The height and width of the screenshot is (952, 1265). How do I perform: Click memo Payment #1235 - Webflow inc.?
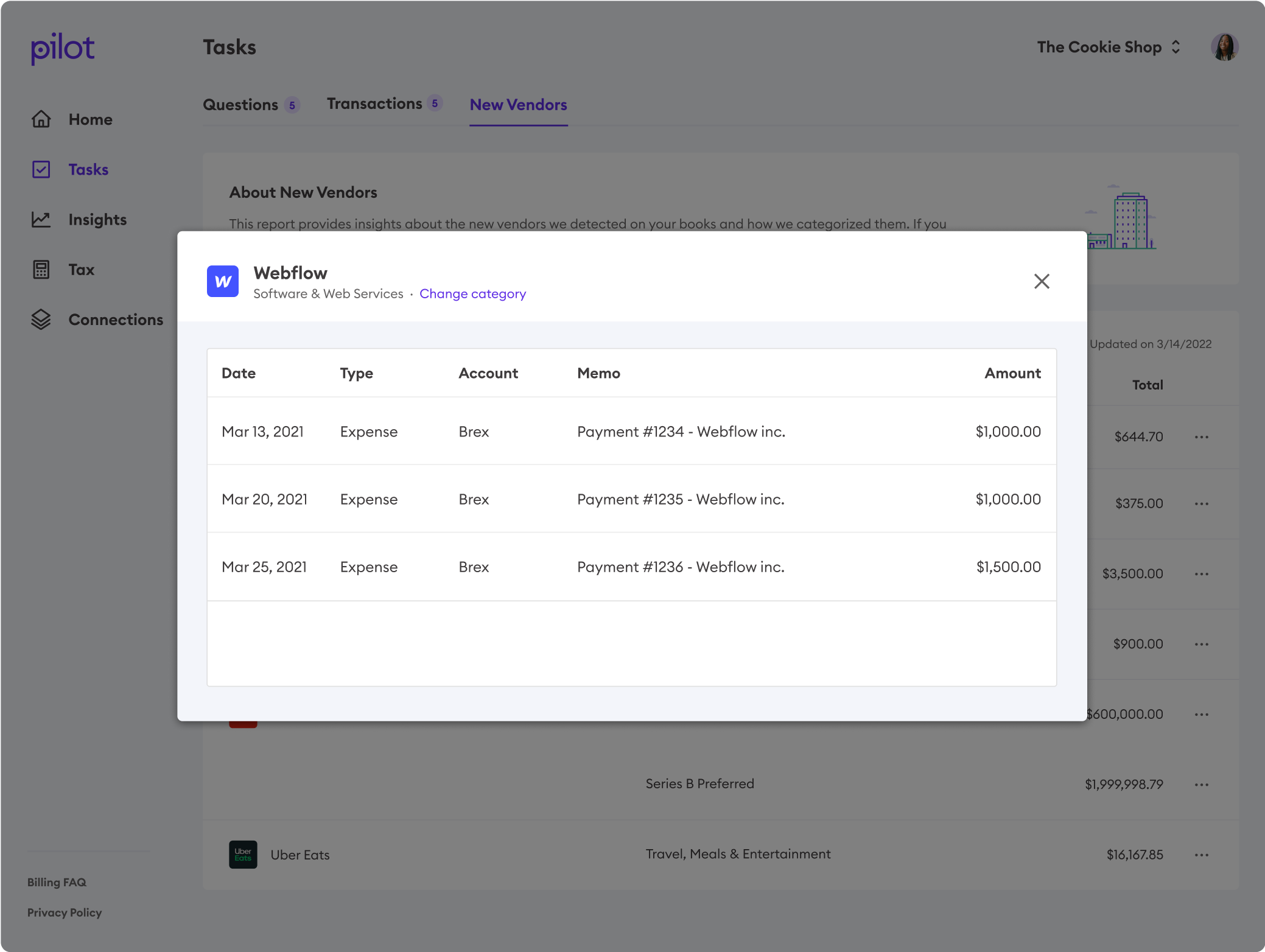[x=681, y=499]
